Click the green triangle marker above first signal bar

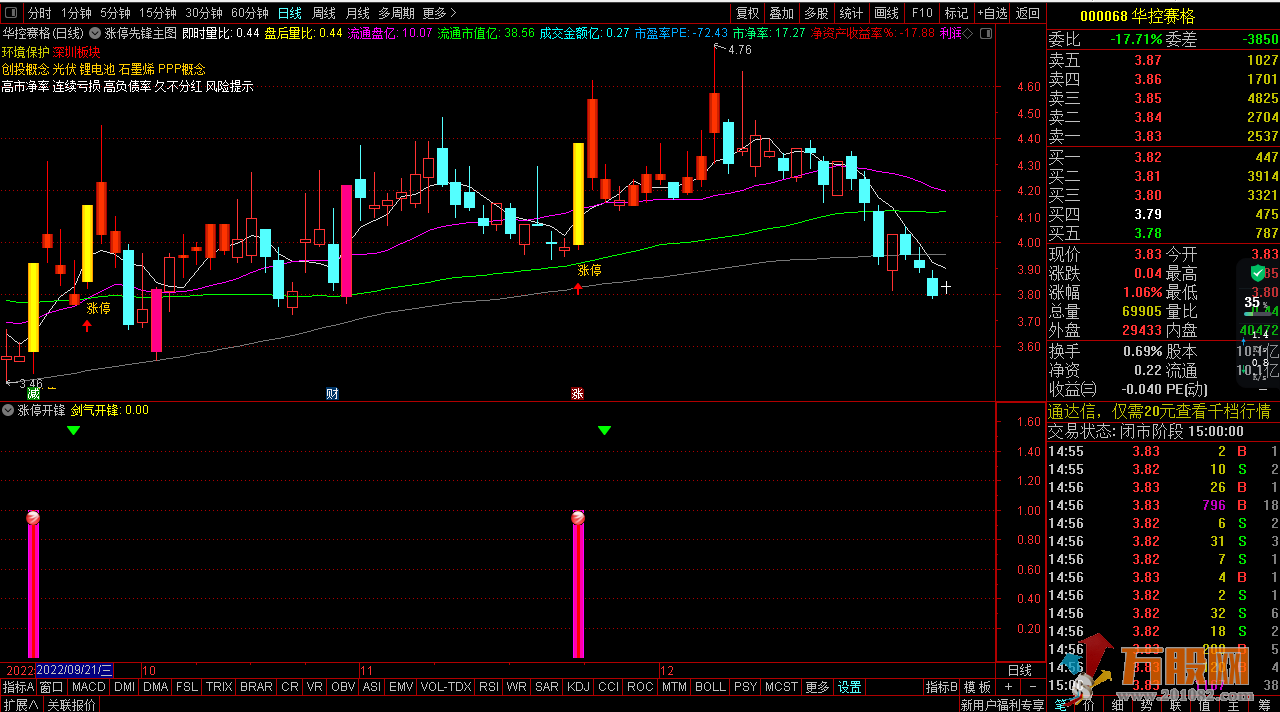pos(73,430)
